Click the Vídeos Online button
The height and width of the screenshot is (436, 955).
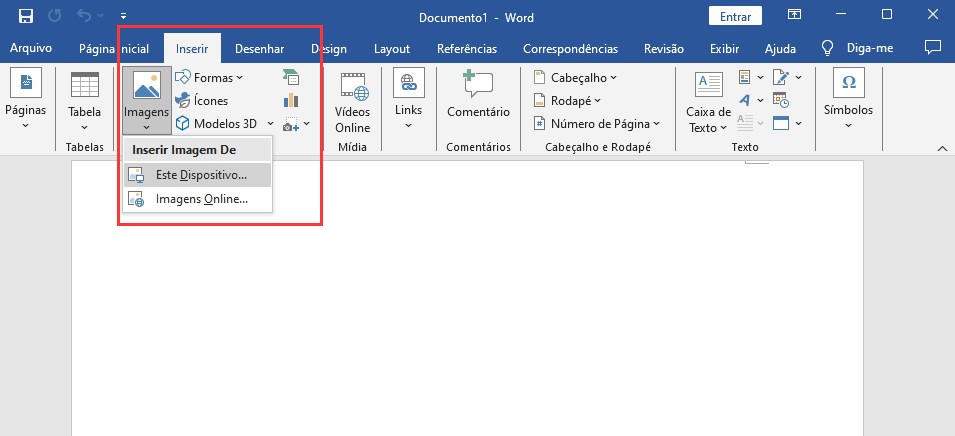pyautogui.click(x=353, y=102)
